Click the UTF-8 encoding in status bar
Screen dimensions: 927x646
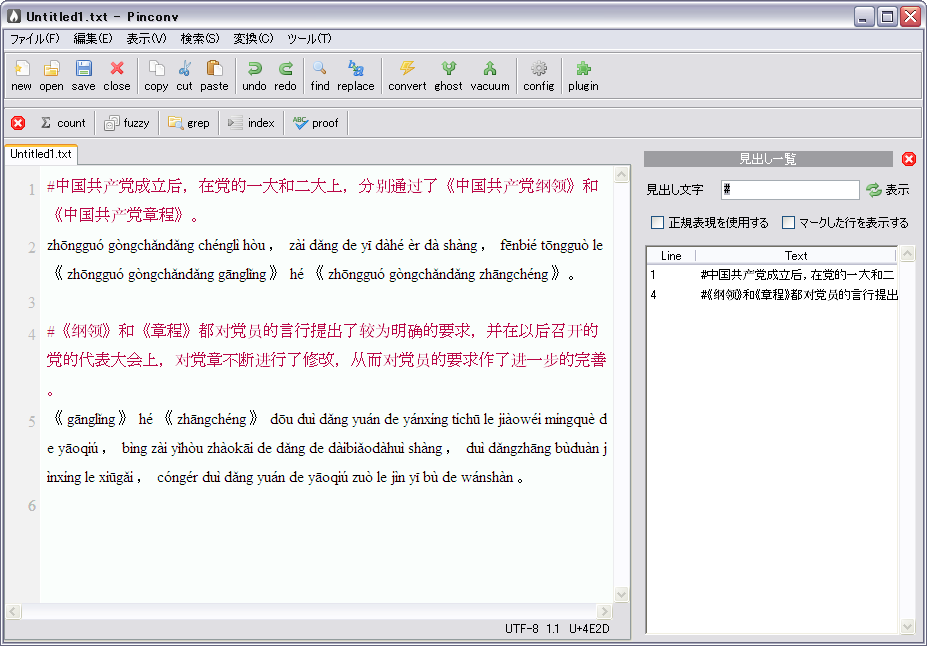(x=521, y=629)
